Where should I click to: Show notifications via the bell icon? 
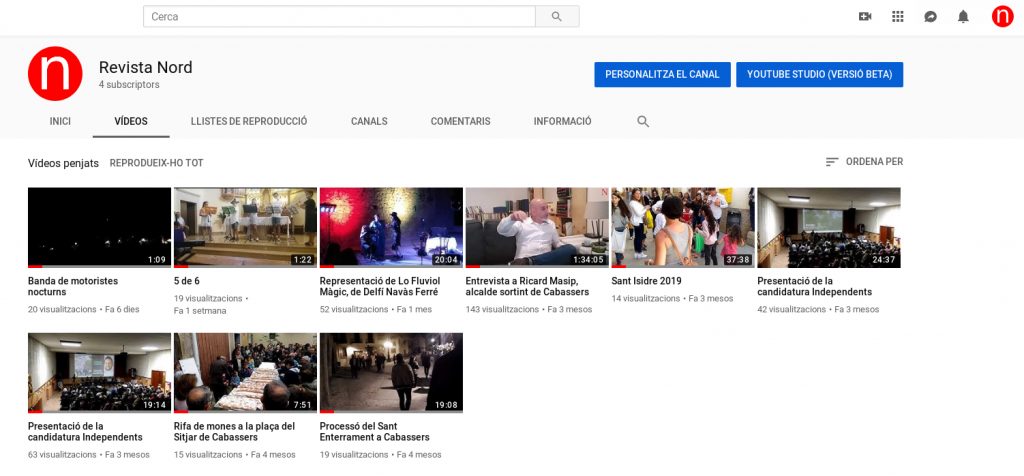coord(963,17)
